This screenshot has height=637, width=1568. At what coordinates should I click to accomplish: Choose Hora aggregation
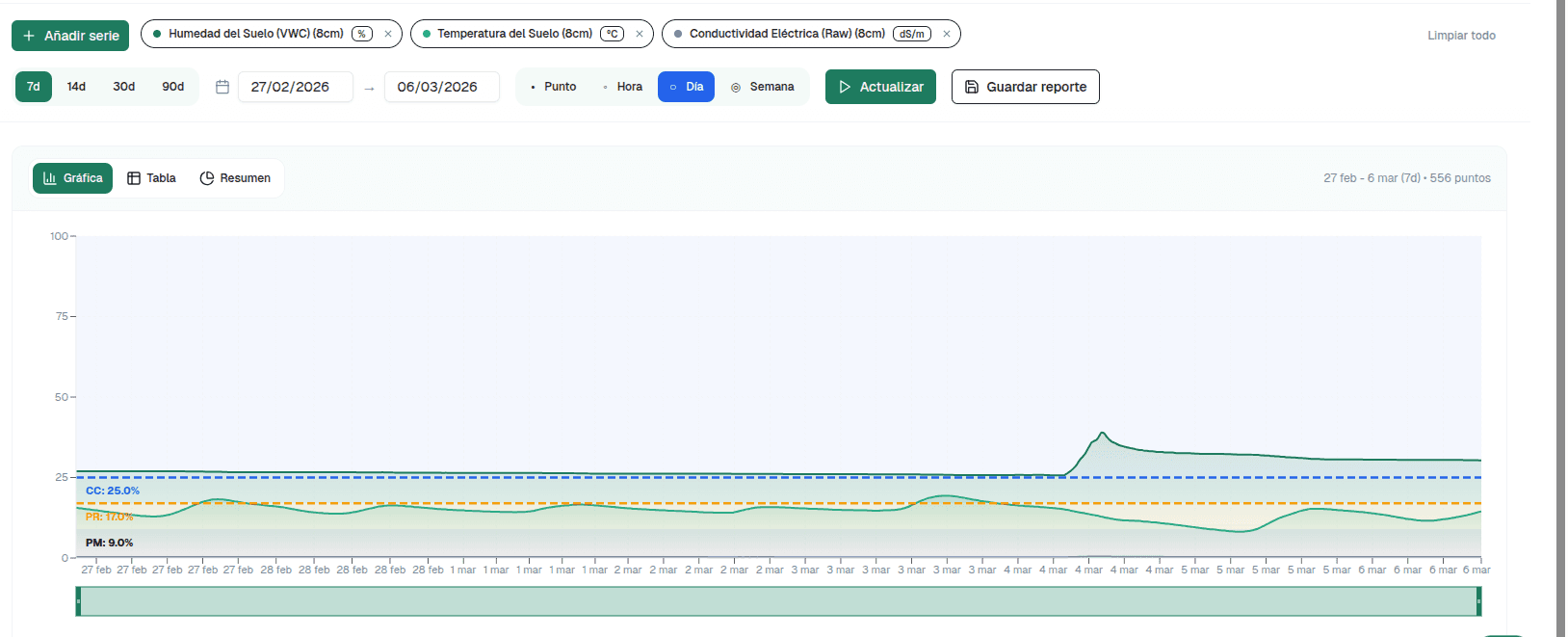[x=623, y=87]
